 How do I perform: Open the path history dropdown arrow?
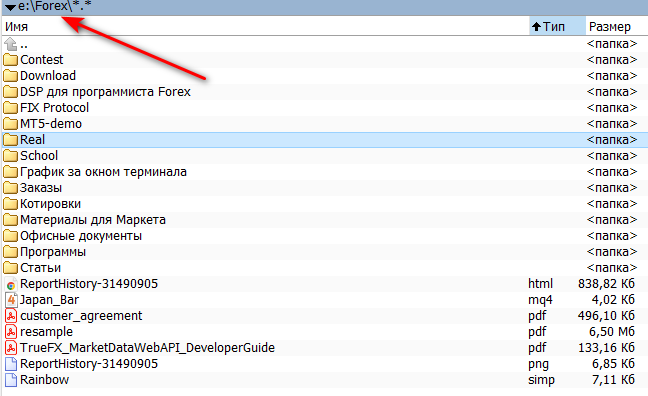(10, 7)
